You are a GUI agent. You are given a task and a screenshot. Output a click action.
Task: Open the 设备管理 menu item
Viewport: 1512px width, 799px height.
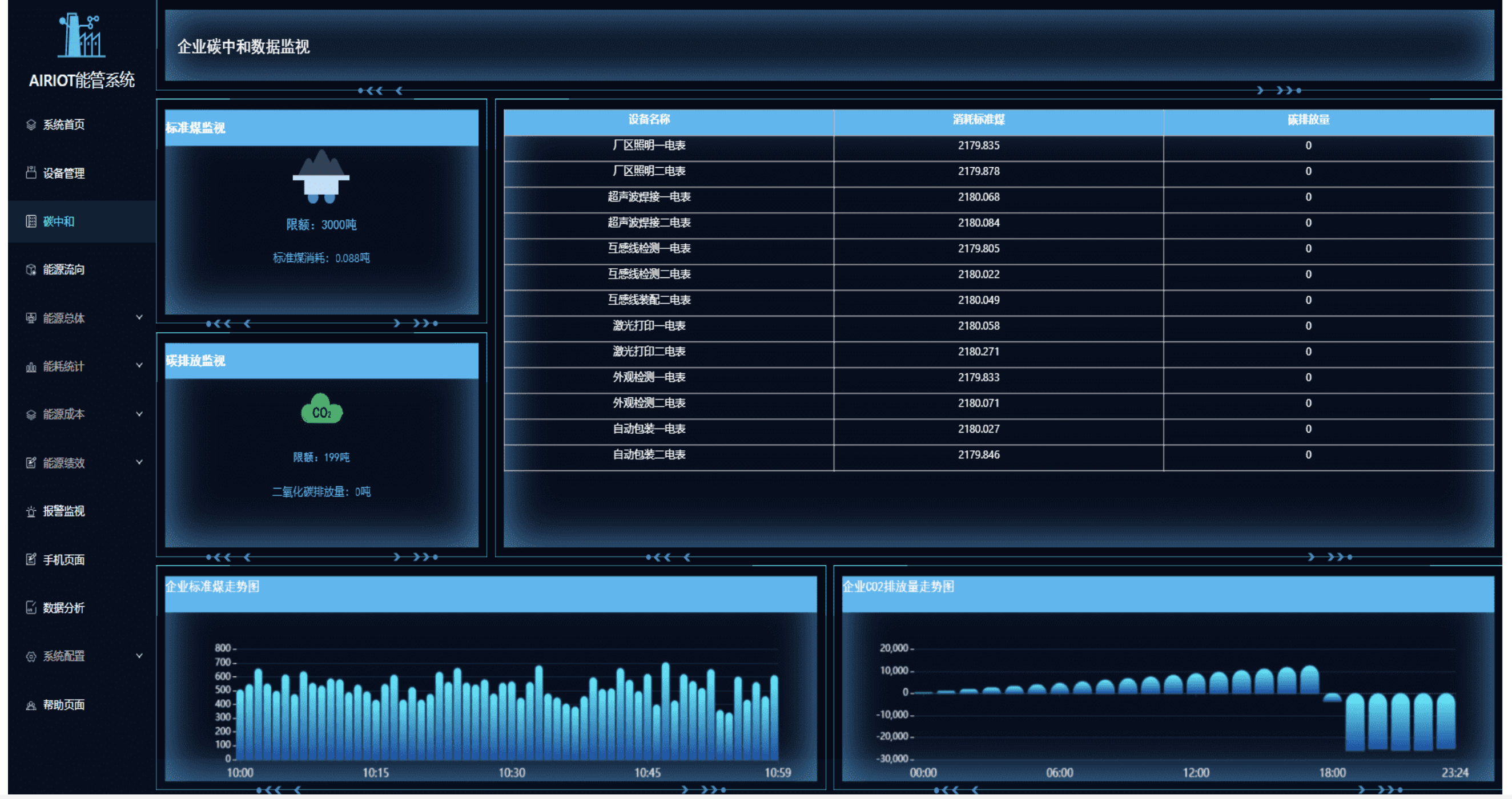82,173
